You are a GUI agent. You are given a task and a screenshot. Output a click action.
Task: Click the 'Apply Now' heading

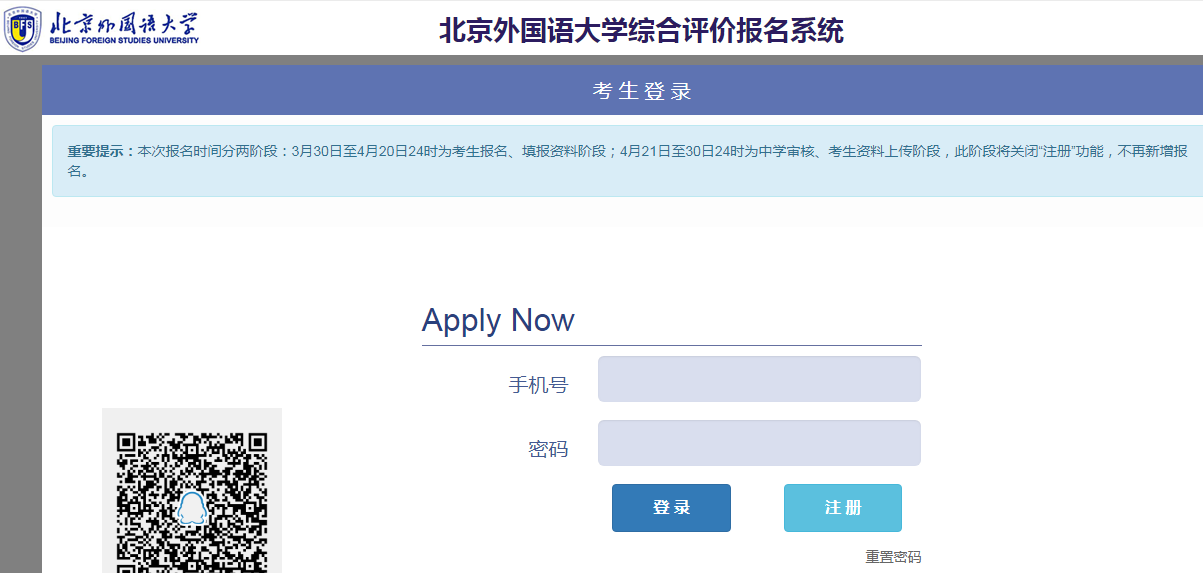498,320
